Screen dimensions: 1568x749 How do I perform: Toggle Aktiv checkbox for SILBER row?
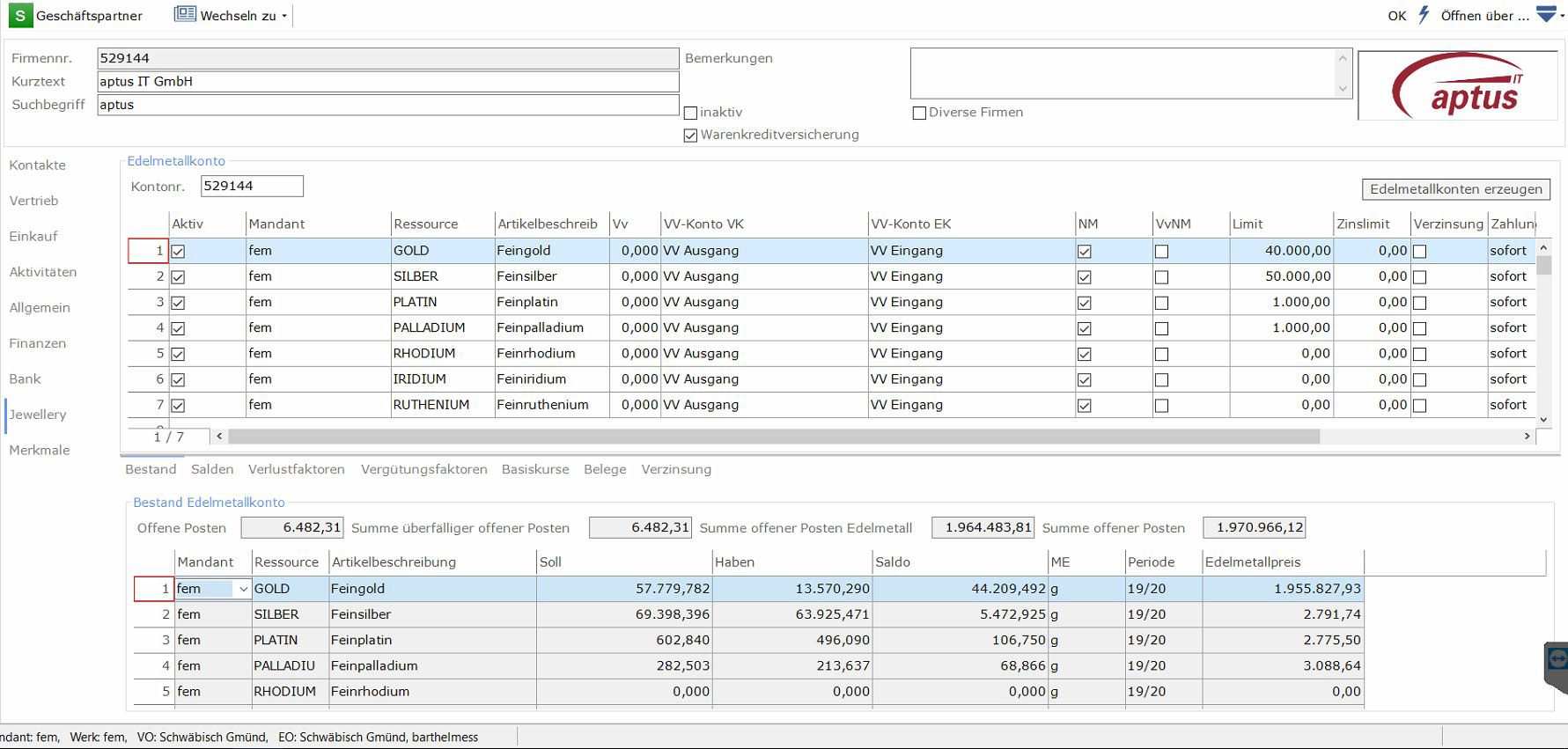click(x=179, y=277)
